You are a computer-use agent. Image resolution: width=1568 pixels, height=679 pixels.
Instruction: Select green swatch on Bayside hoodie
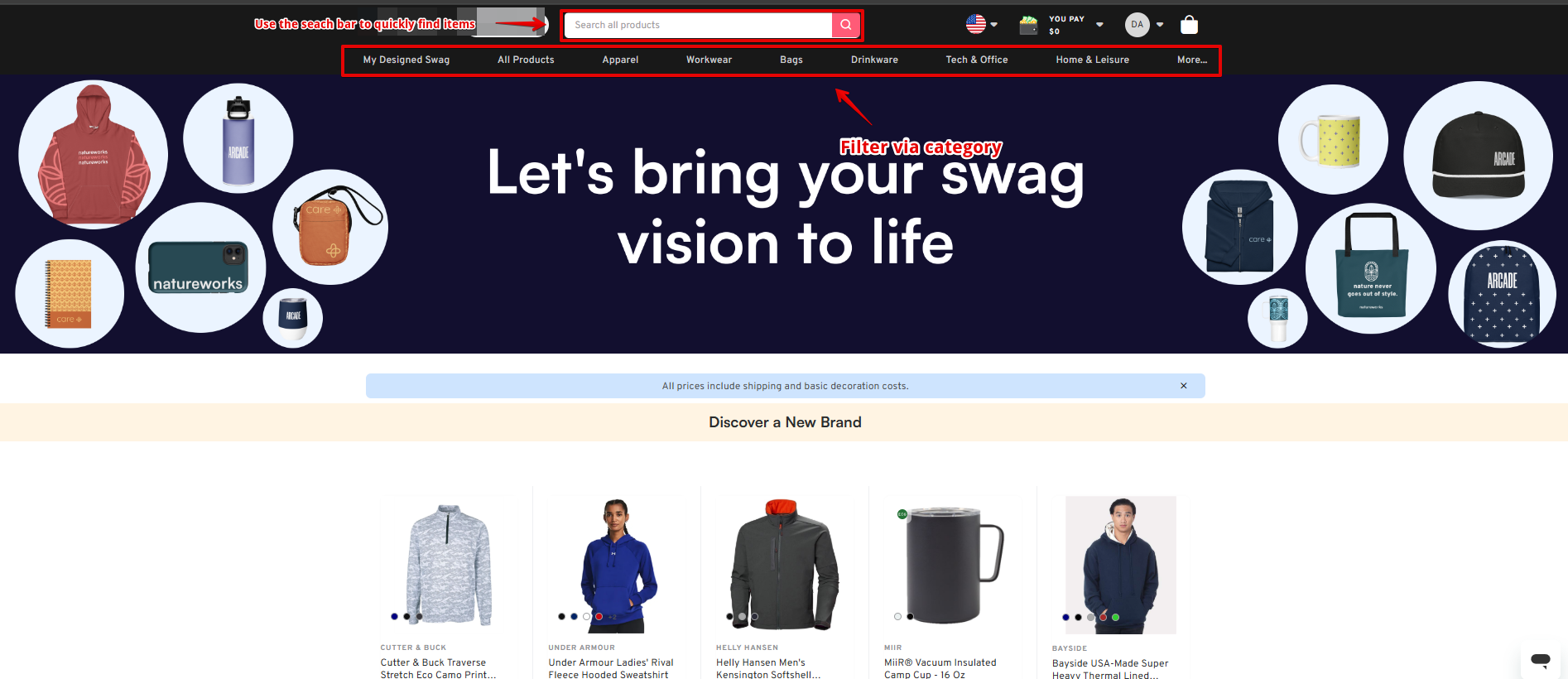[1115, 617]
